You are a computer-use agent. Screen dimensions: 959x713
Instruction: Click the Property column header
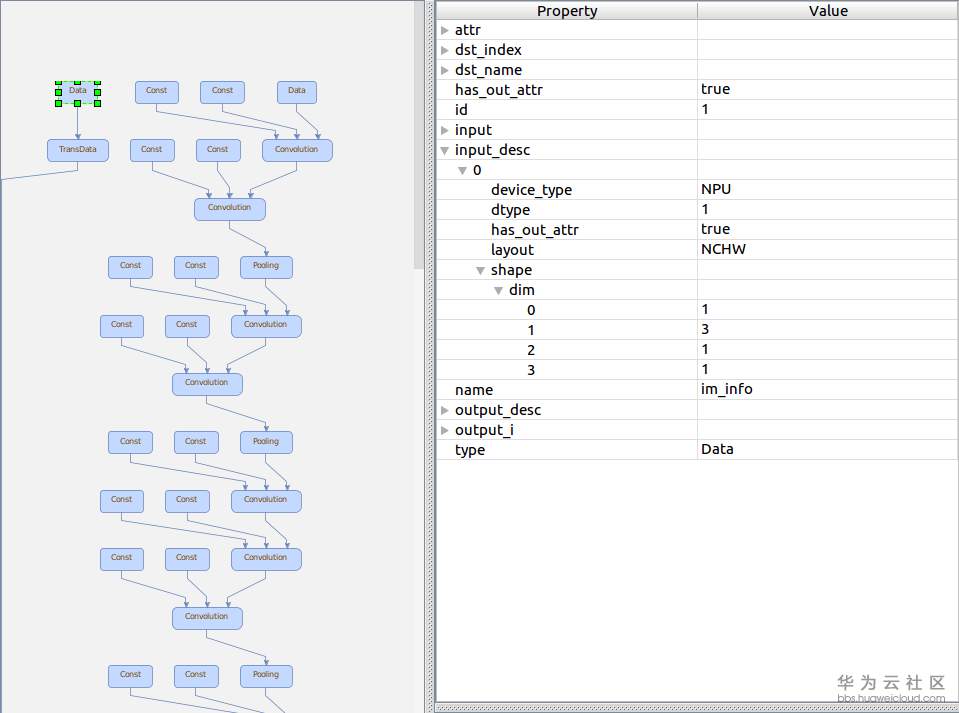567,11
